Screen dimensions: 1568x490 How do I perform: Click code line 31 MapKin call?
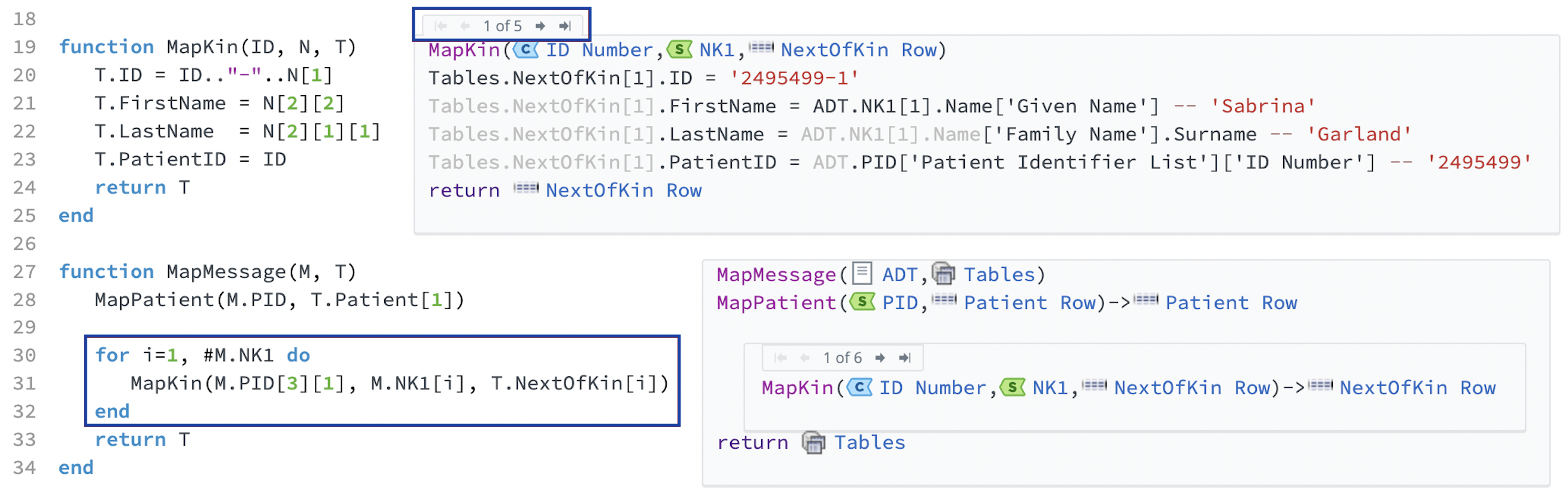[399, 383]
